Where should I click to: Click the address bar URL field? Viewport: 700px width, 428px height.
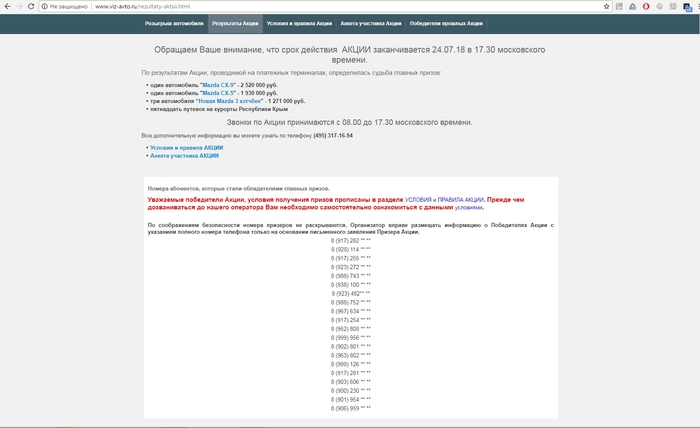click(x=300, y=6)
